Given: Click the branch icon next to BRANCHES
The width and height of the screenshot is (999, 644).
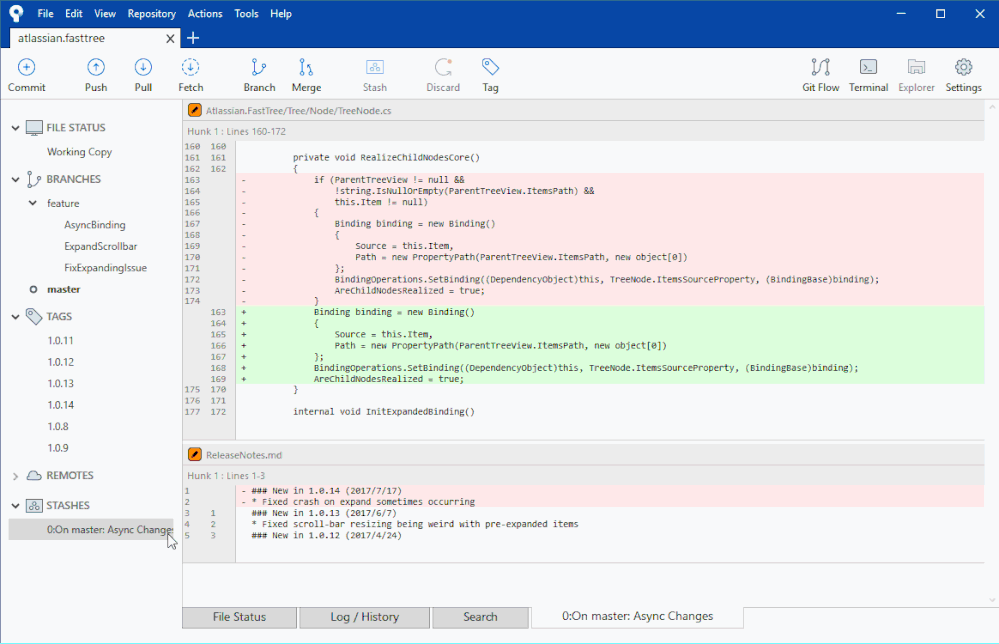Looking at the screenshot, I should (34, 180).
